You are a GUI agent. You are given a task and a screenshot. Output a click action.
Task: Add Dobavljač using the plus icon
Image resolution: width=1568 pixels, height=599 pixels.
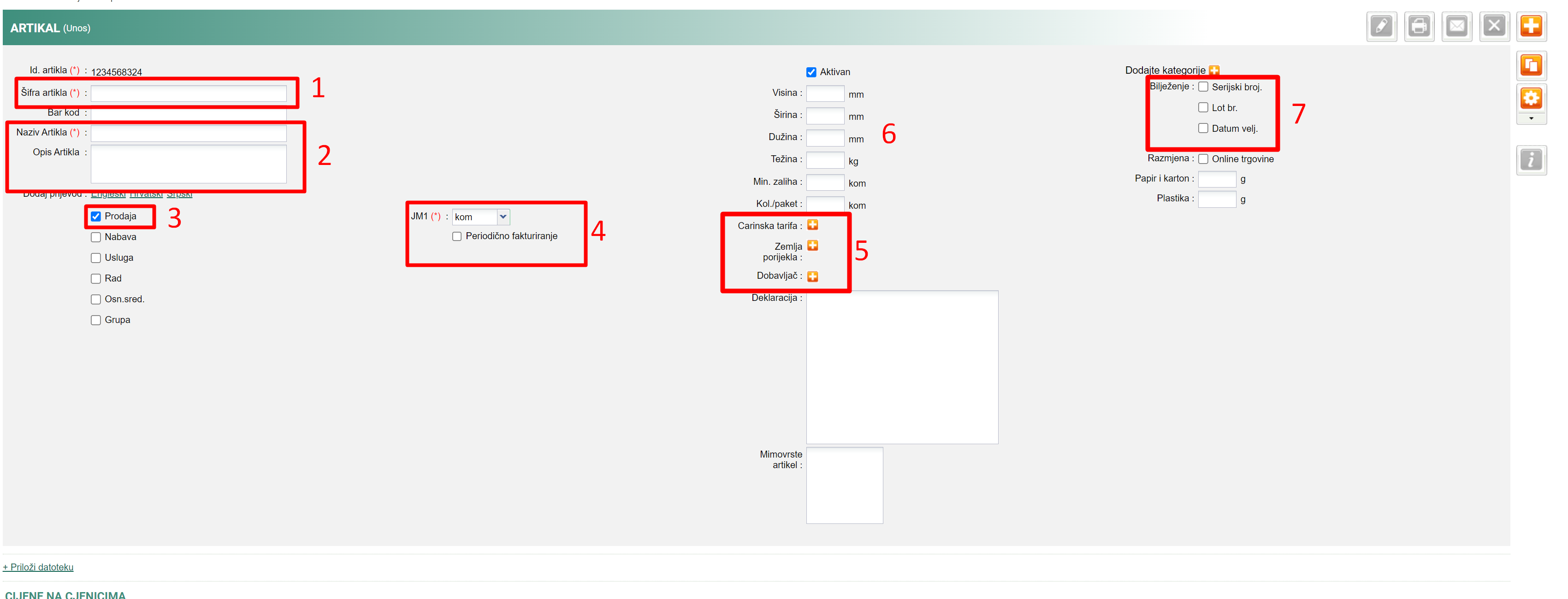[x=813, y=277]
